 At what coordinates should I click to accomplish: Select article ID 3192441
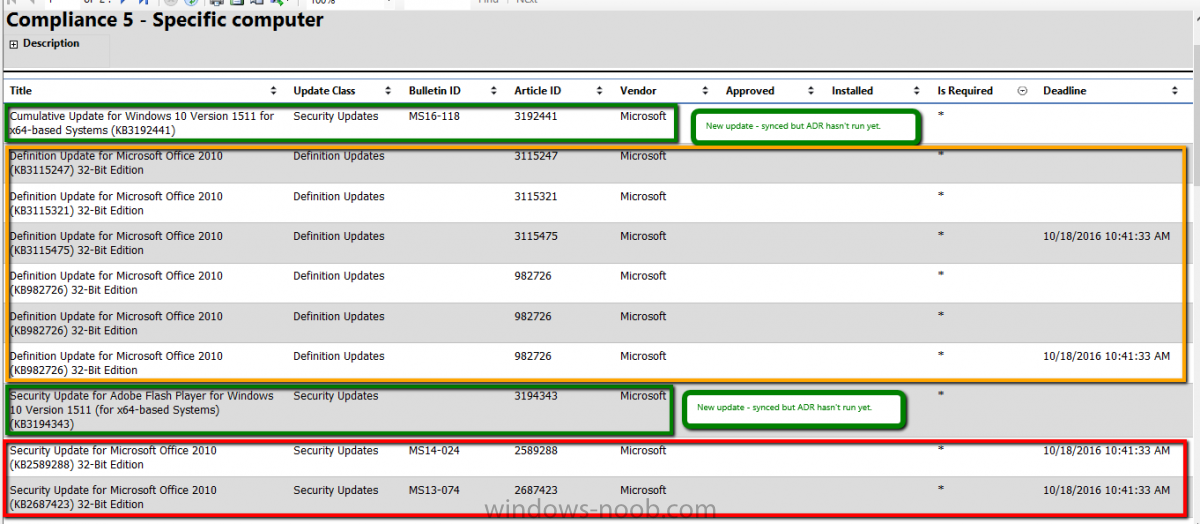coord(536,116)
